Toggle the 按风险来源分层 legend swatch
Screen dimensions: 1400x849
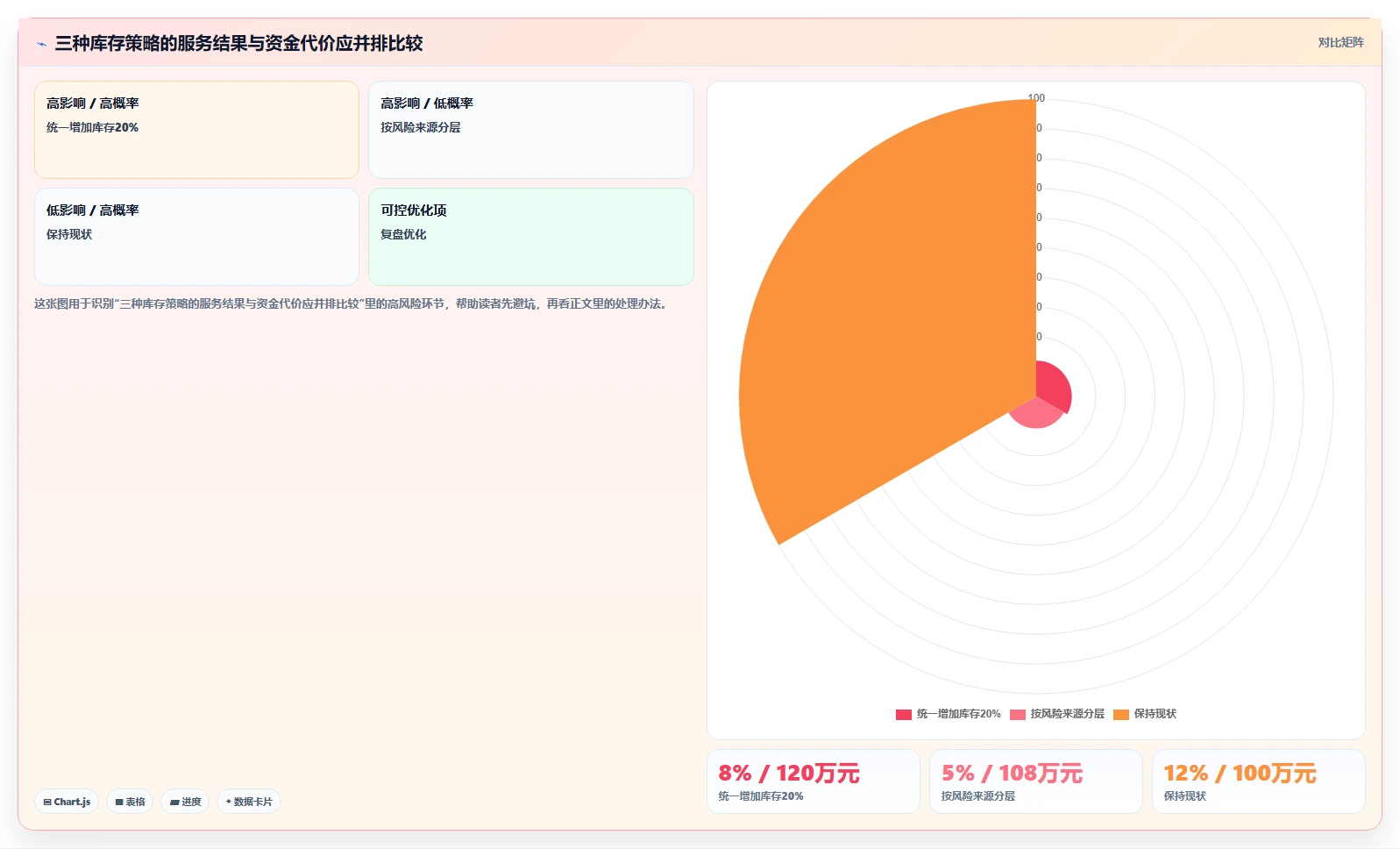point(1018,714)
